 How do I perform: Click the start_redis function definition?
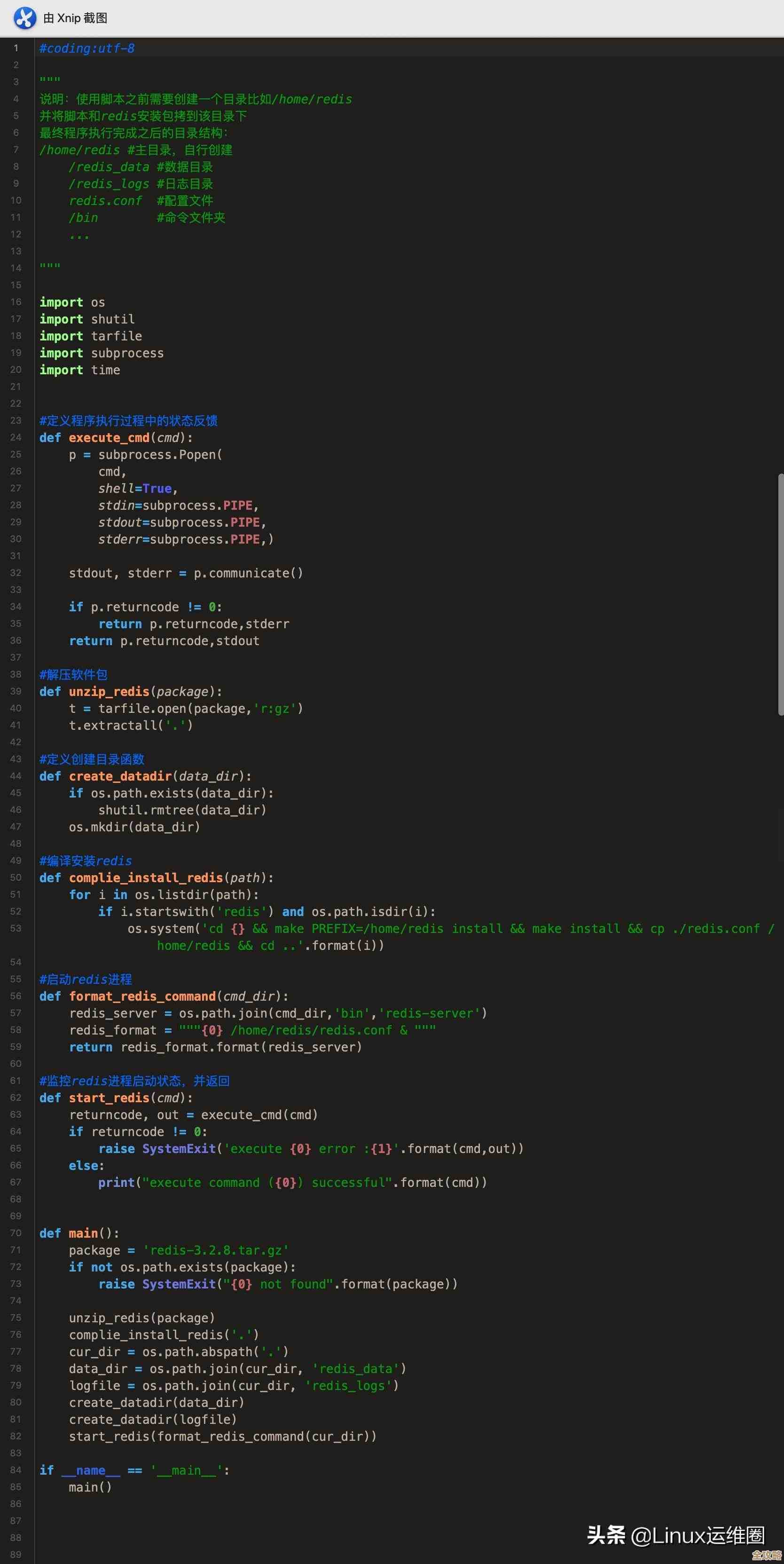(x=109, y=1097)
